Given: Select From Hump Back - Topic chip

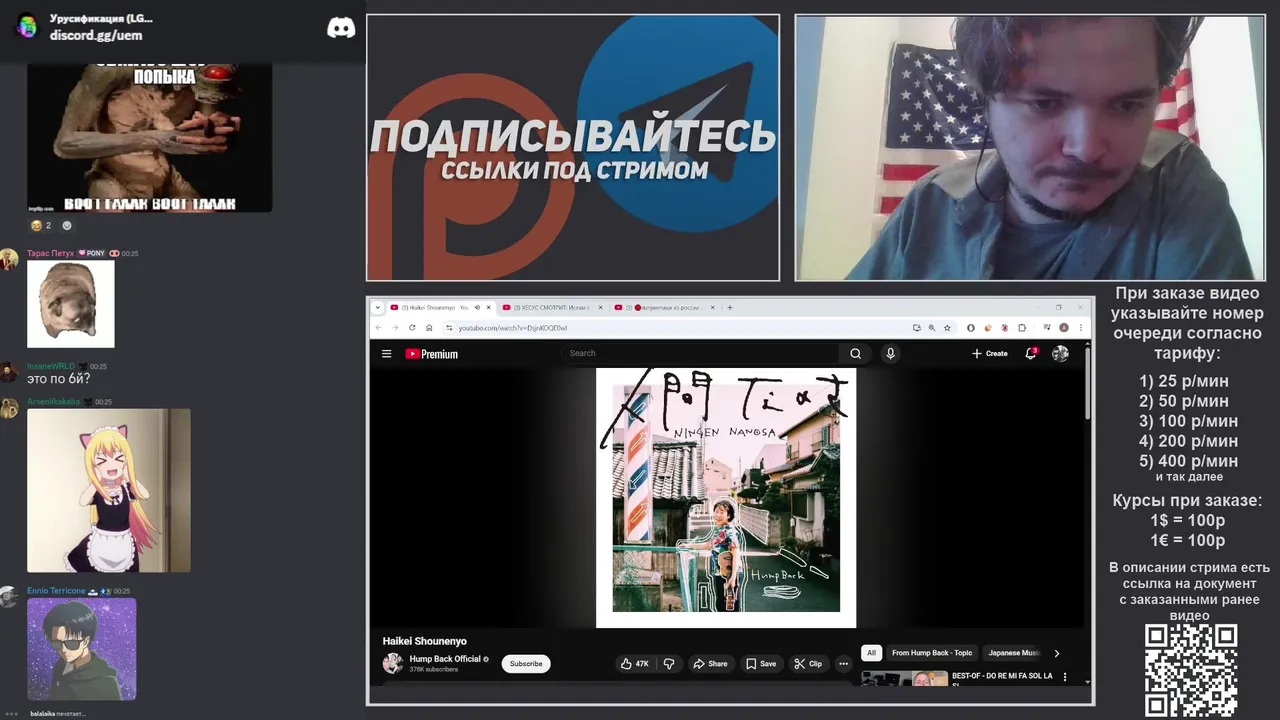Looking at the screenshot, I should pyautogui.click(x=932, y=653).
